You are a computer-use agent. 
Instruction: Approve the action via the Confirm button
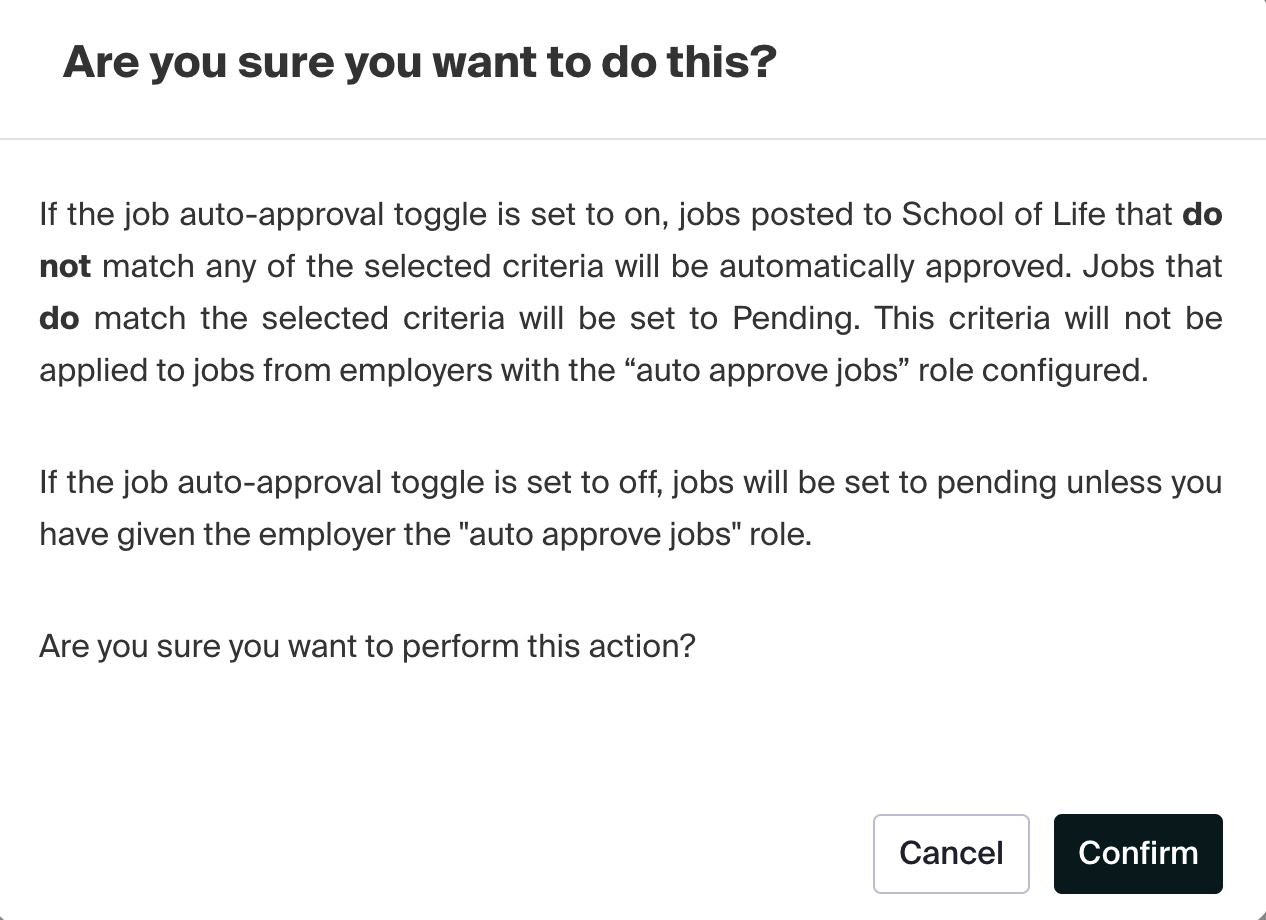tap(1138, 853)
